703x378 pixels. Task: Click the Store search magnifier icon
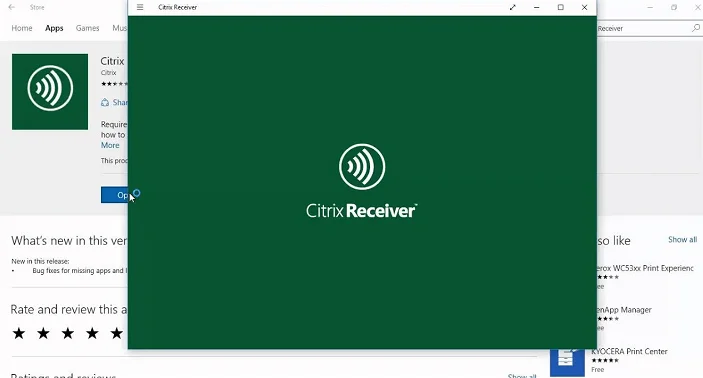click(695, 28)
